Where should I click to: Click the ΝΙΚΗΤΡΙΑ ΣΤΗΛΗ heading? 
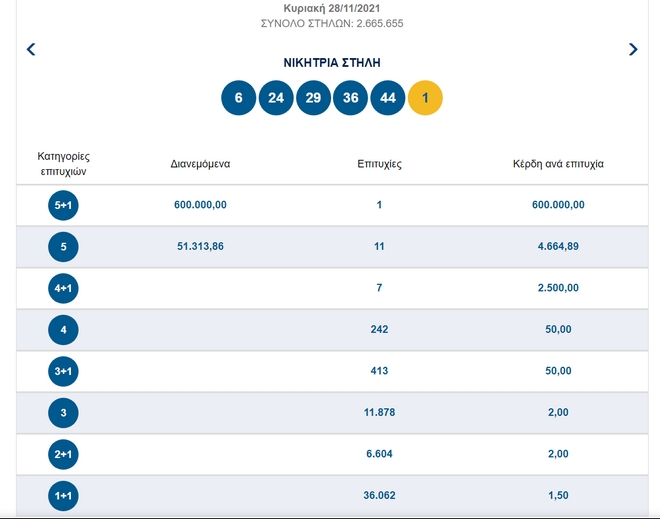tap(331, 63)
